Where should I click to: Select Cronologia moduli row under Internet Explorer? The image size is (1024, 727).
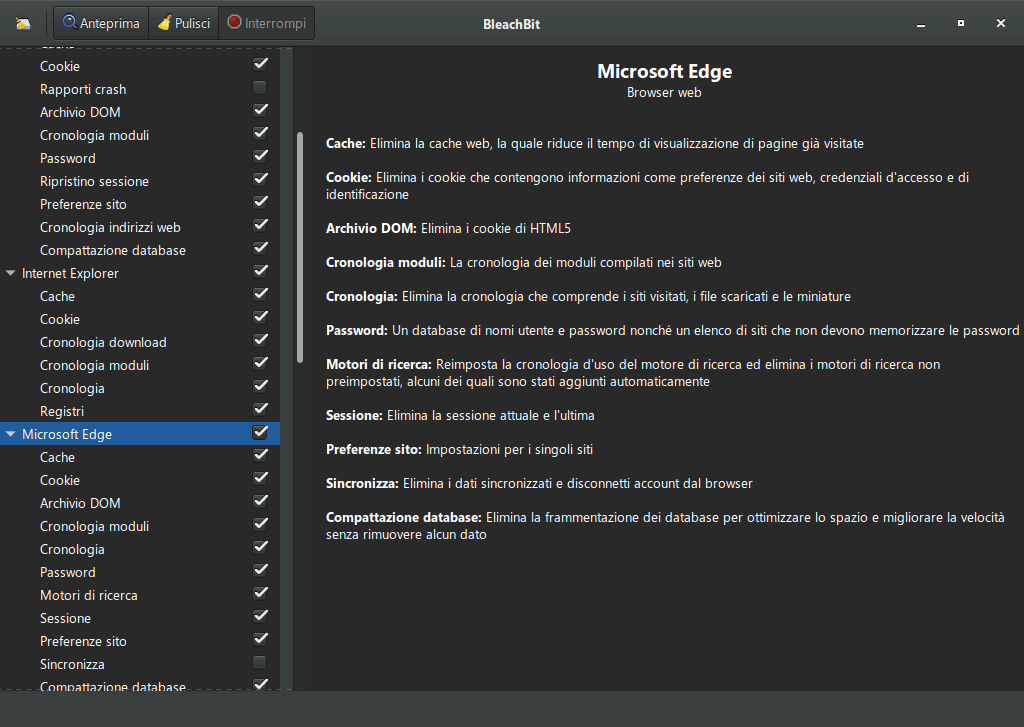(140, 365)
